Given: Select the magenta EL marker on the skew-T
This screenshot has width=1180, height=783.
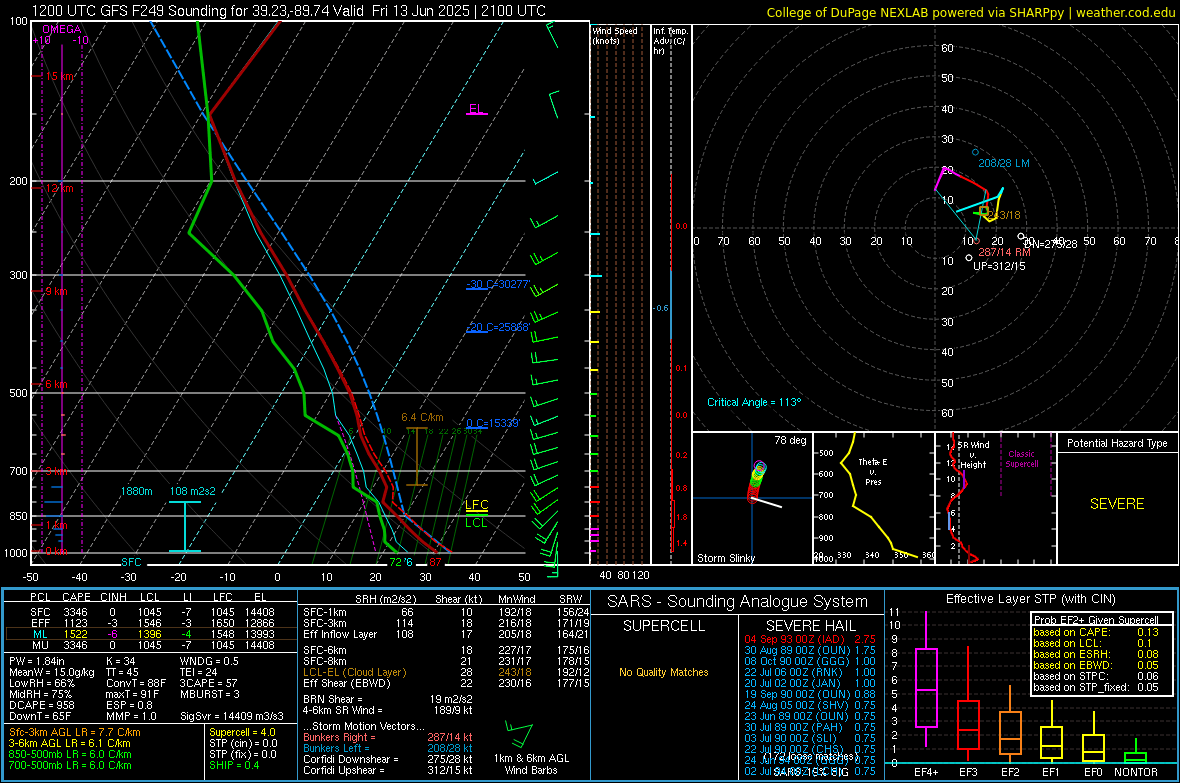Looking at the screenshot, I should click(476, 109).
